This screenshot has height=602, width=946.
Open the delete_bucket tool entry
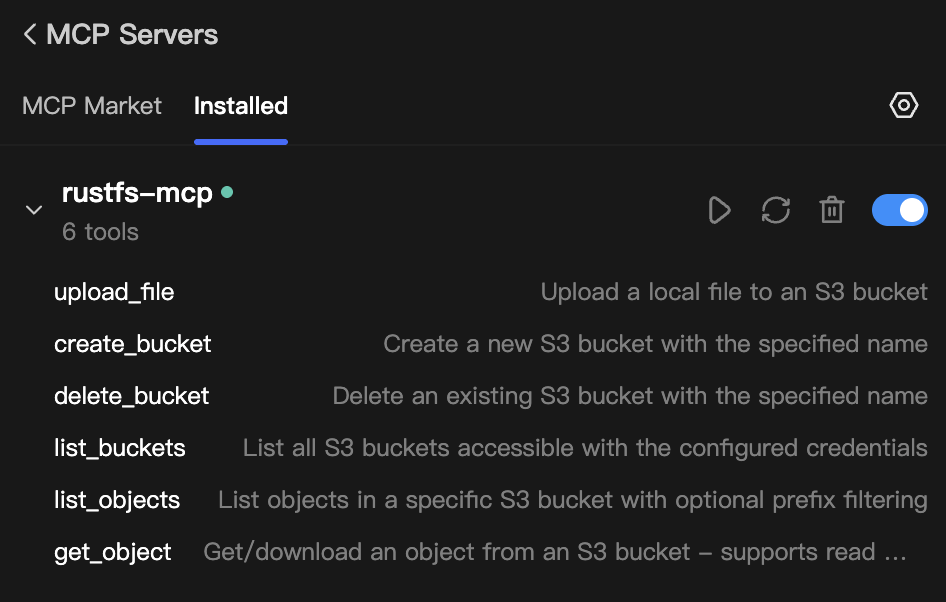click(131, 395)
